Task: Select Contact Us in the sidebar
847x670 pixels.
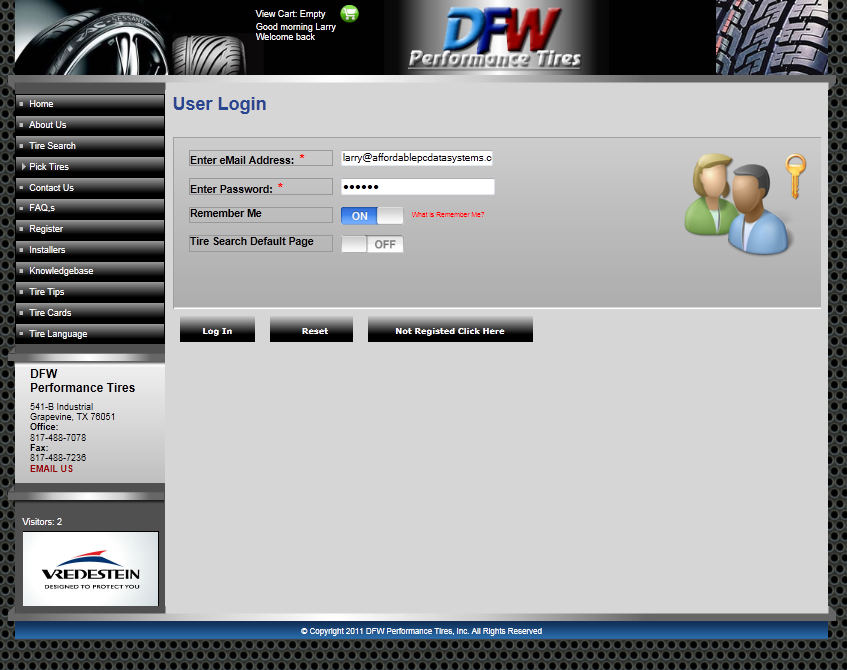Action: pyautogui.click(x=51, y=188)
